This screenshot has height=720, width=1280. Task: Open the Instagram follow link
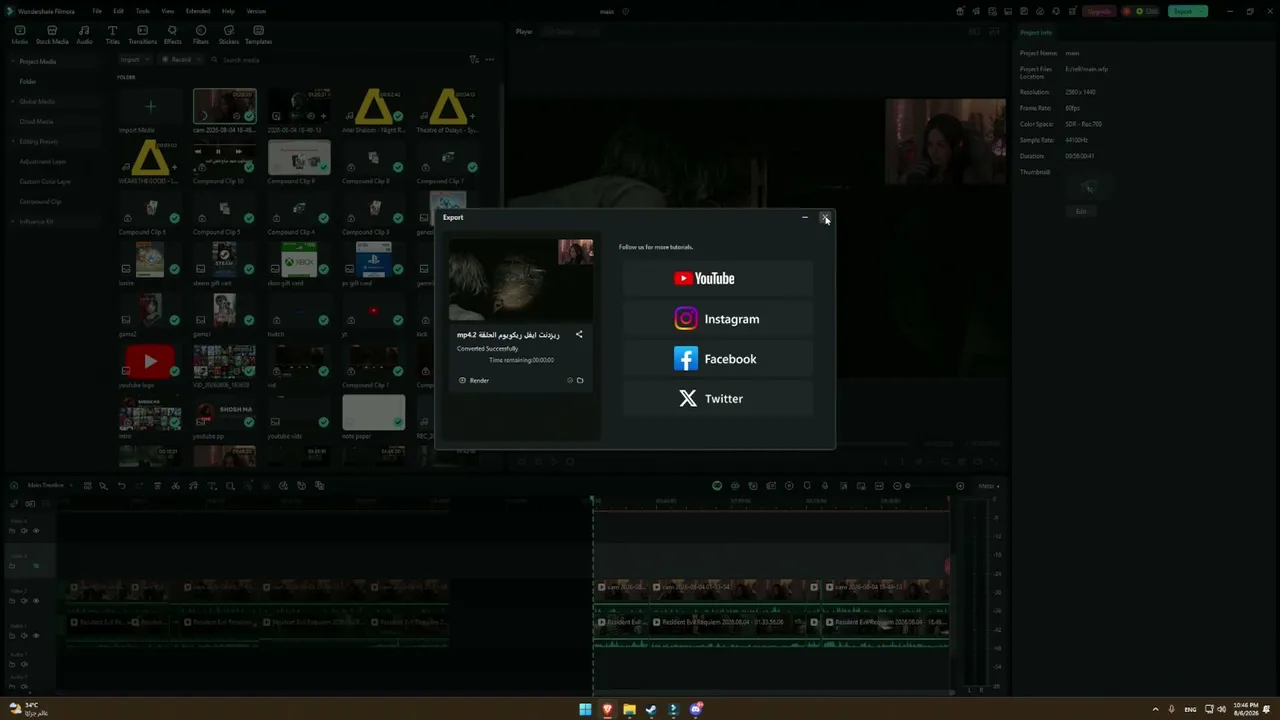(x=717, y=319)
